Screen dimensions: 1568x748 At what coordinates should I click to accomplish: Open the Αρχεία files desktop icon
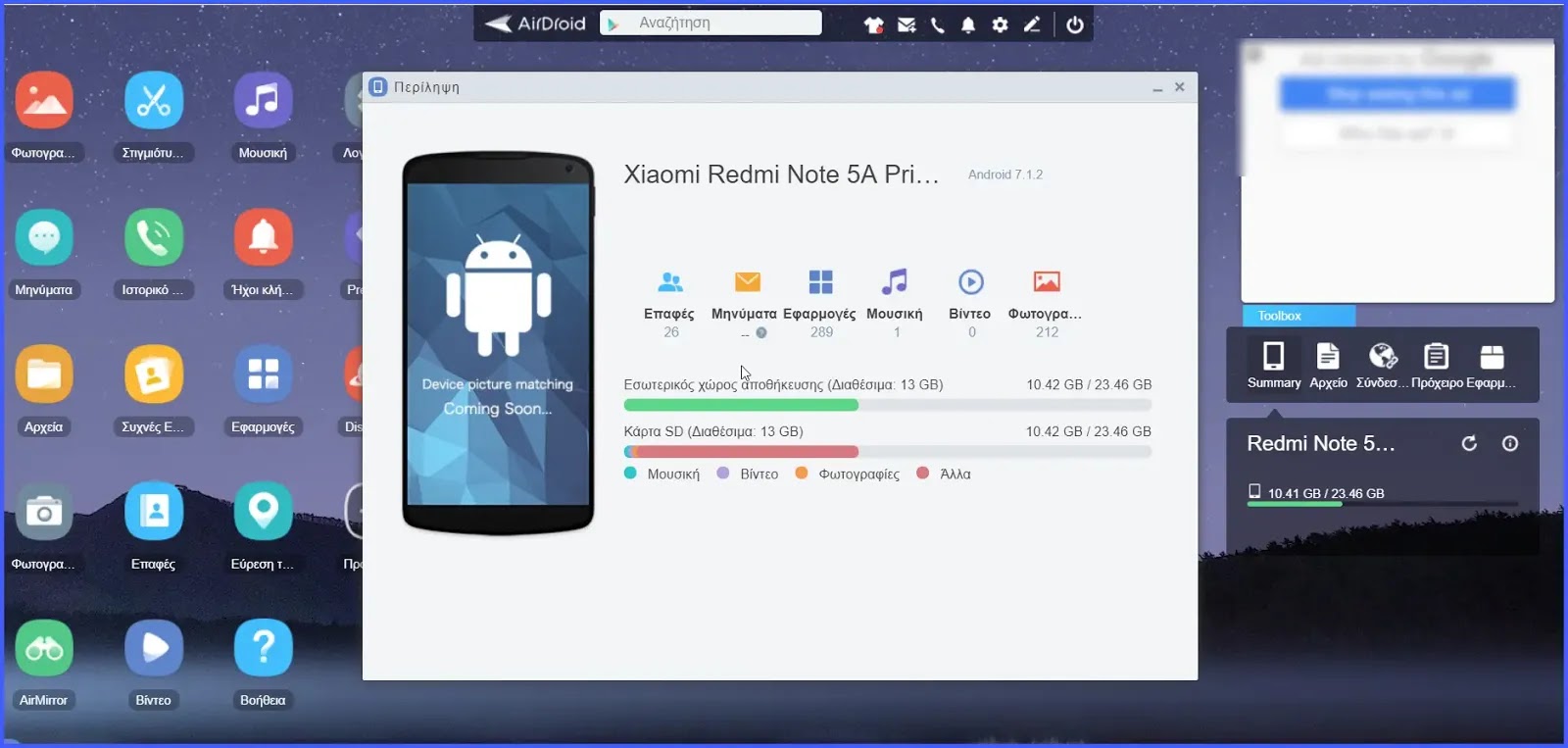(43, 374)
